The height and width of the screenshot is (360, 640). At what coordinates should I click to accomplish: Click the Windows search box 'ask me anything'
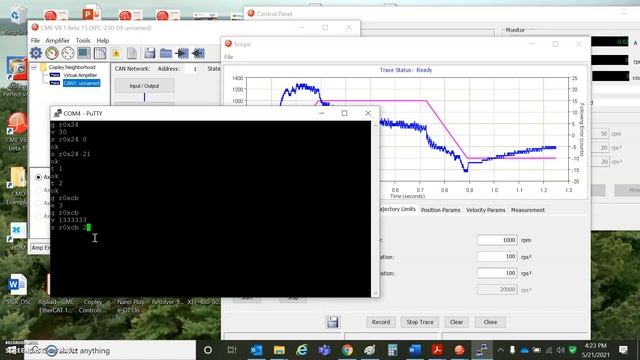point(110,350)
